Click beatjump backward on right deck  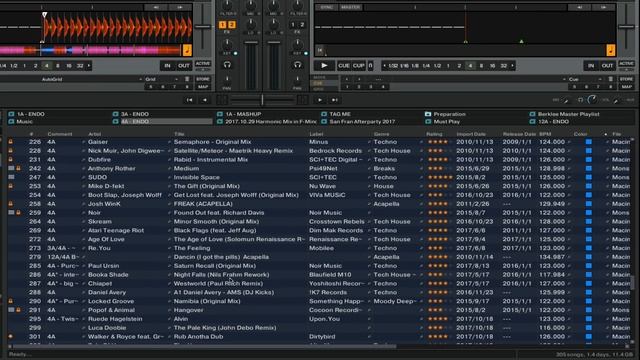click(580, 7)
